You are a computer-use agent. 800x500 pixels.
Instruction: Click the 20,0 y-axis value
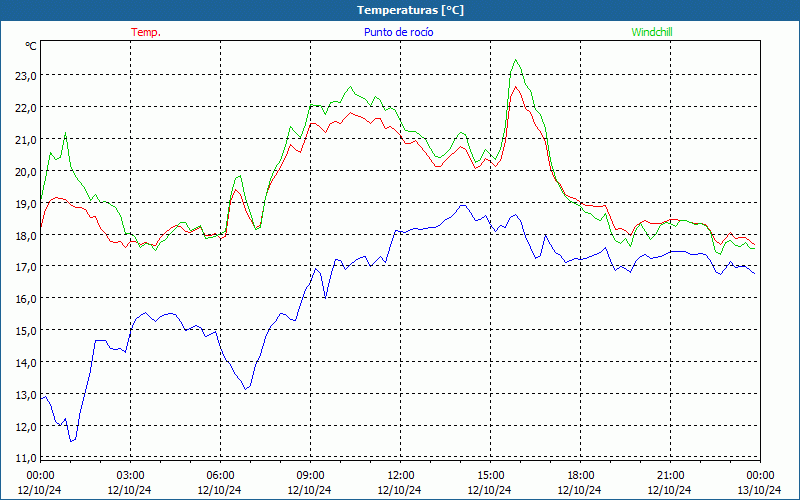click(x=26, y=171)
